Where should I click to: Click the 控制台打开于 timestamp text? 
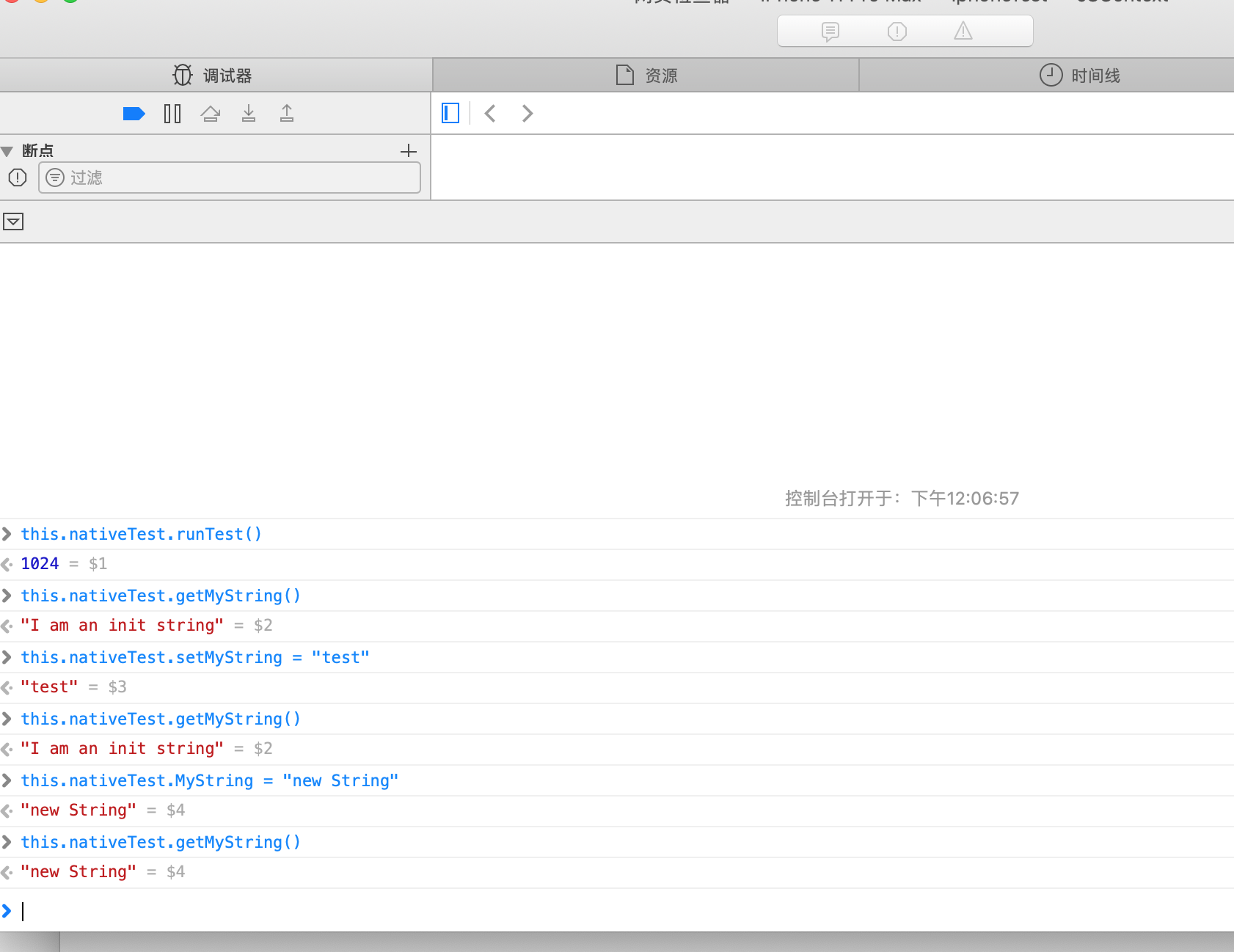[902, 499]
